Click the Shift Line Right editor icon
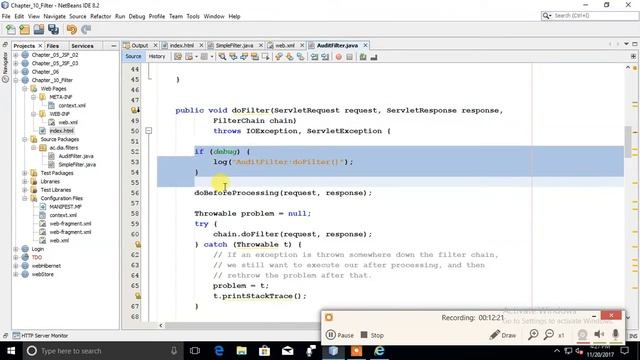 tap(325, 57)
